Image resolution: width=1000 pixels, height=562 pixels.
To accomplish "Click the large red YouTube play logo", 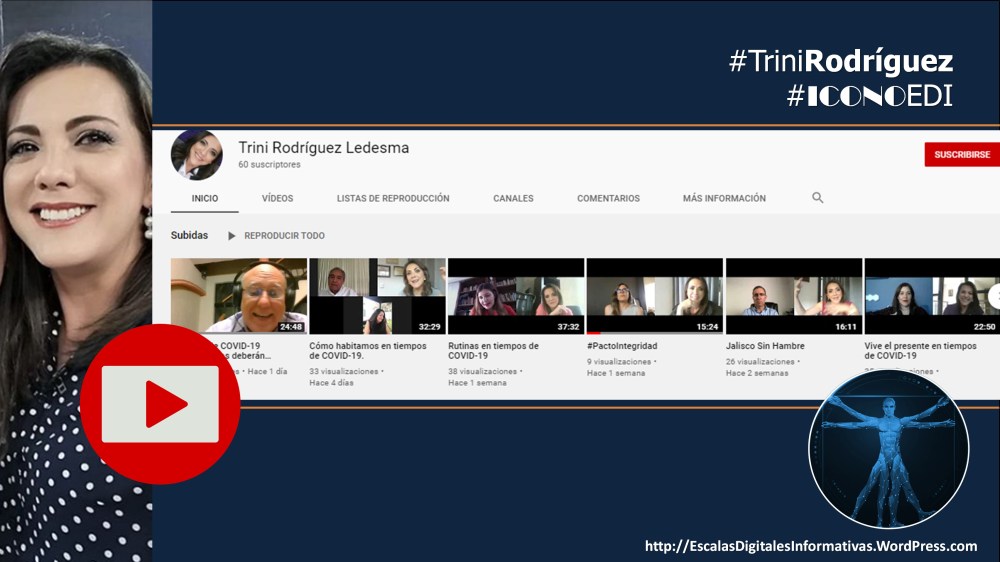I will click(x=160, y=404).
